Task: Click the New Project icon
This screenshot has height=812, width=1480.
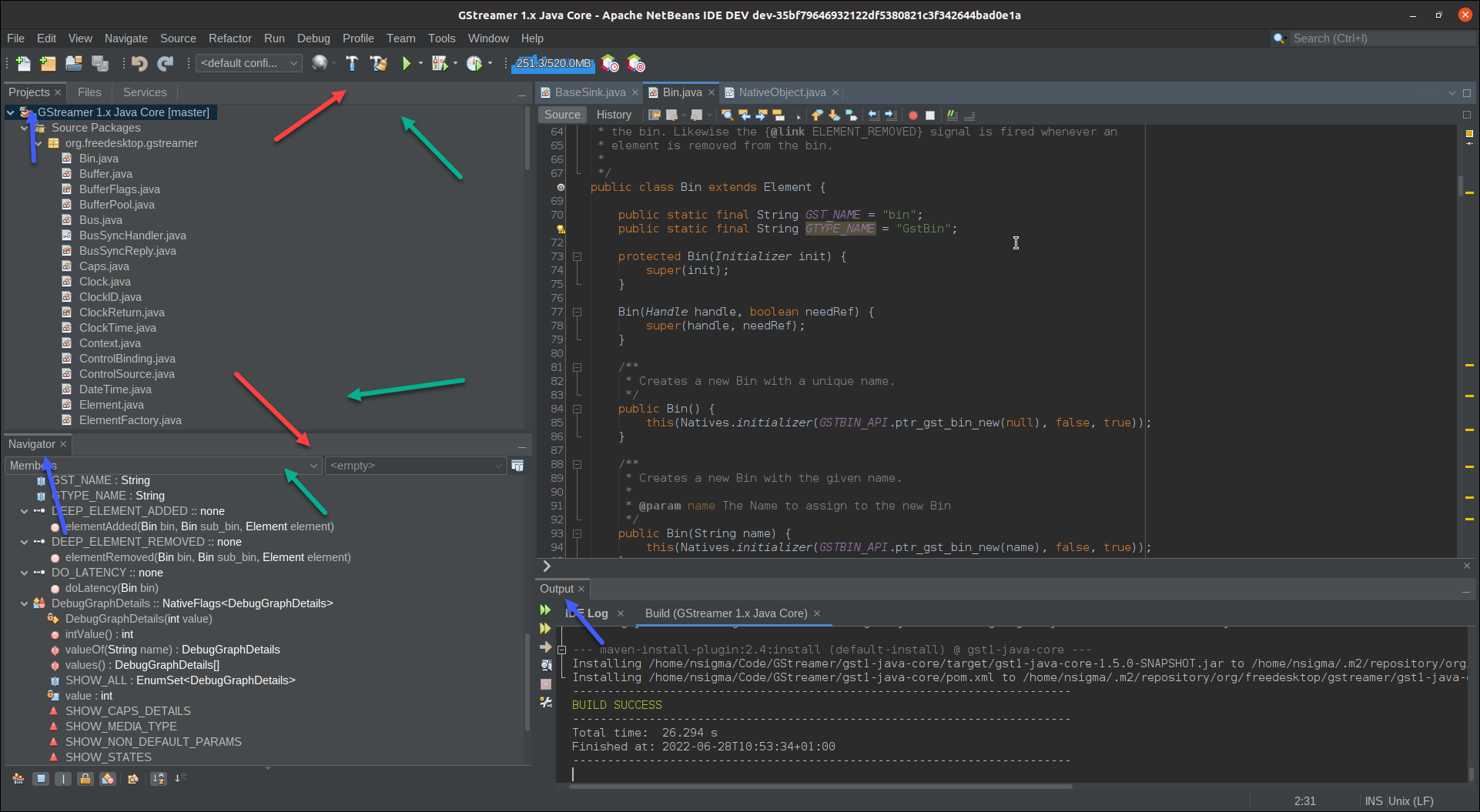Action: click(48, 63)
